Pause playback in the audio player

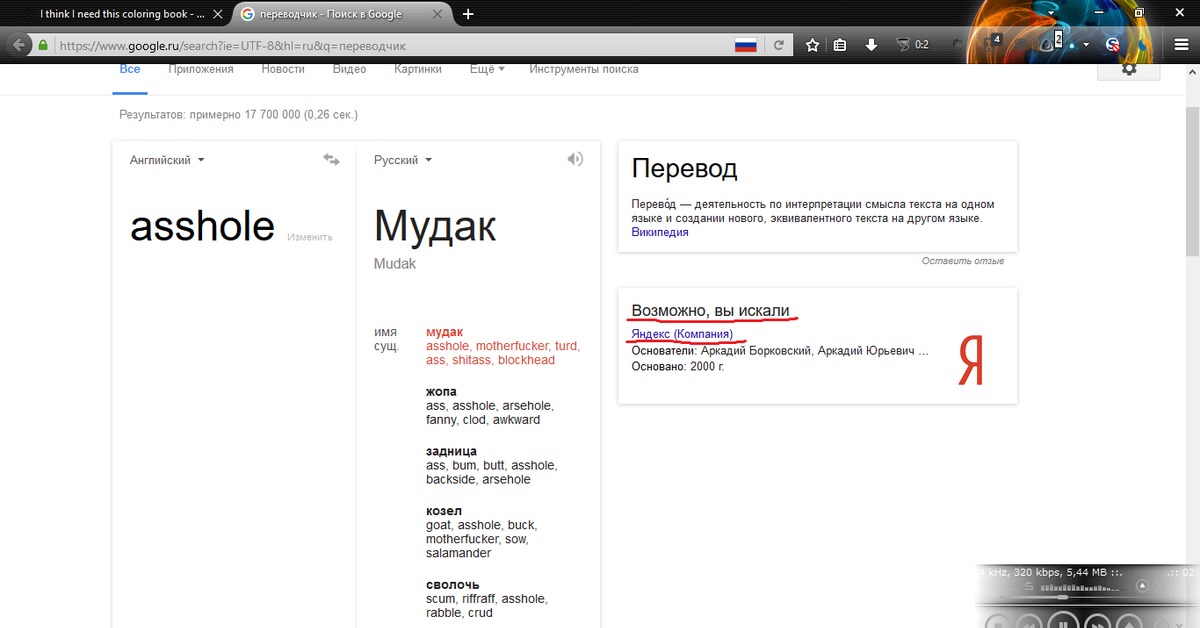pyautogui.click(x=1062, y=620)
